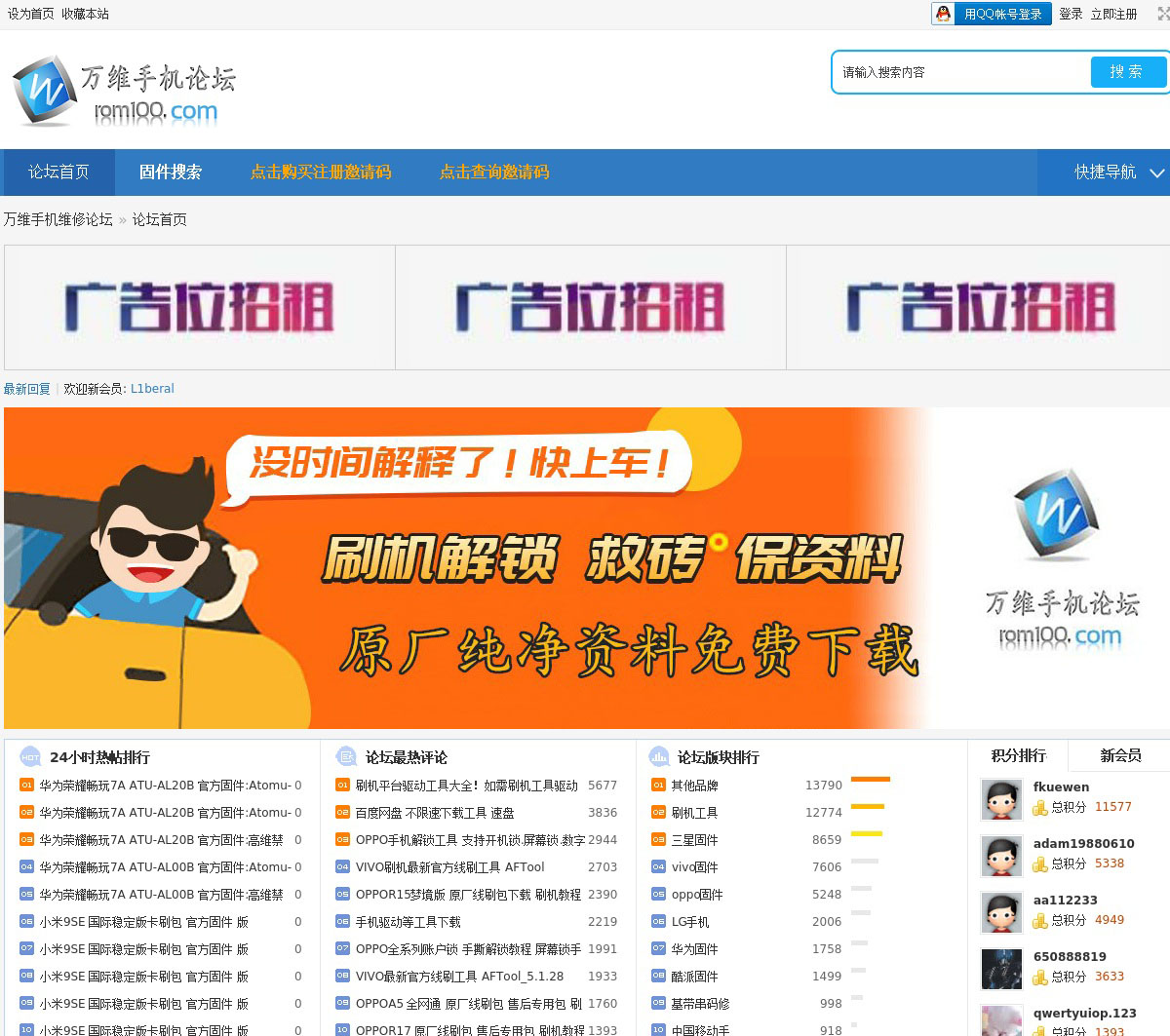Open 百度网盘 不限速下载工具 post

(435, 813)
